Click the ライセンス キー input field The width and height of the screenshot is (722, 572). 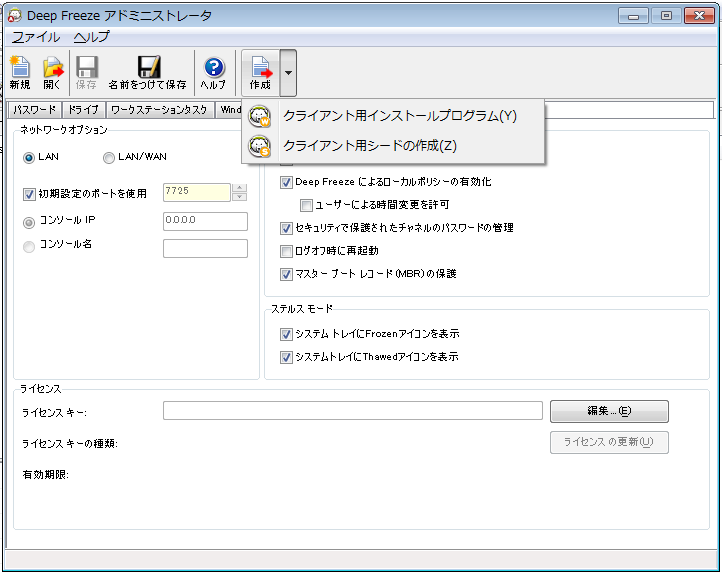coord(353,410)
